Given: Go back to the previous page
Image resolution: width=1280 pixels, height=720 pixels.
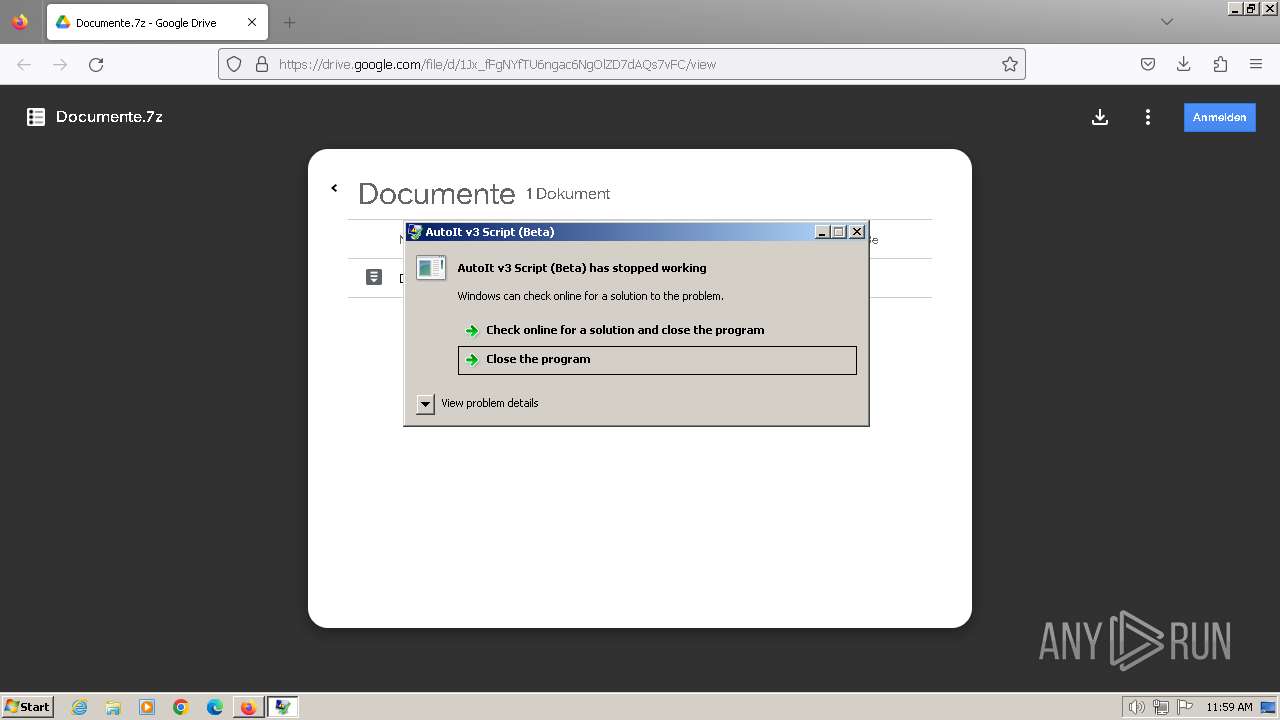Looking at the screenshot, I should [24, 64].
